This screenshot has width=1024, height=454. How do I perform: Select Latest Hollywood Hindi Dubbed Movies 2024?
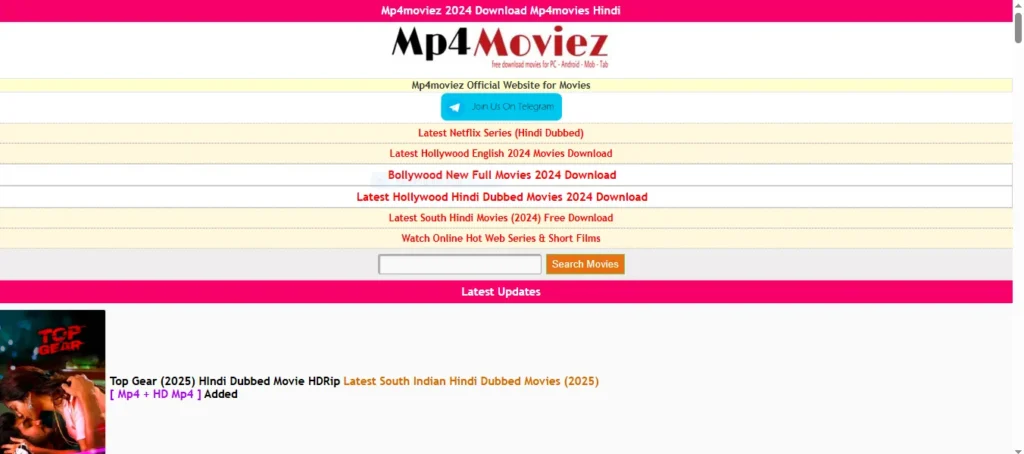coord(501,197)
